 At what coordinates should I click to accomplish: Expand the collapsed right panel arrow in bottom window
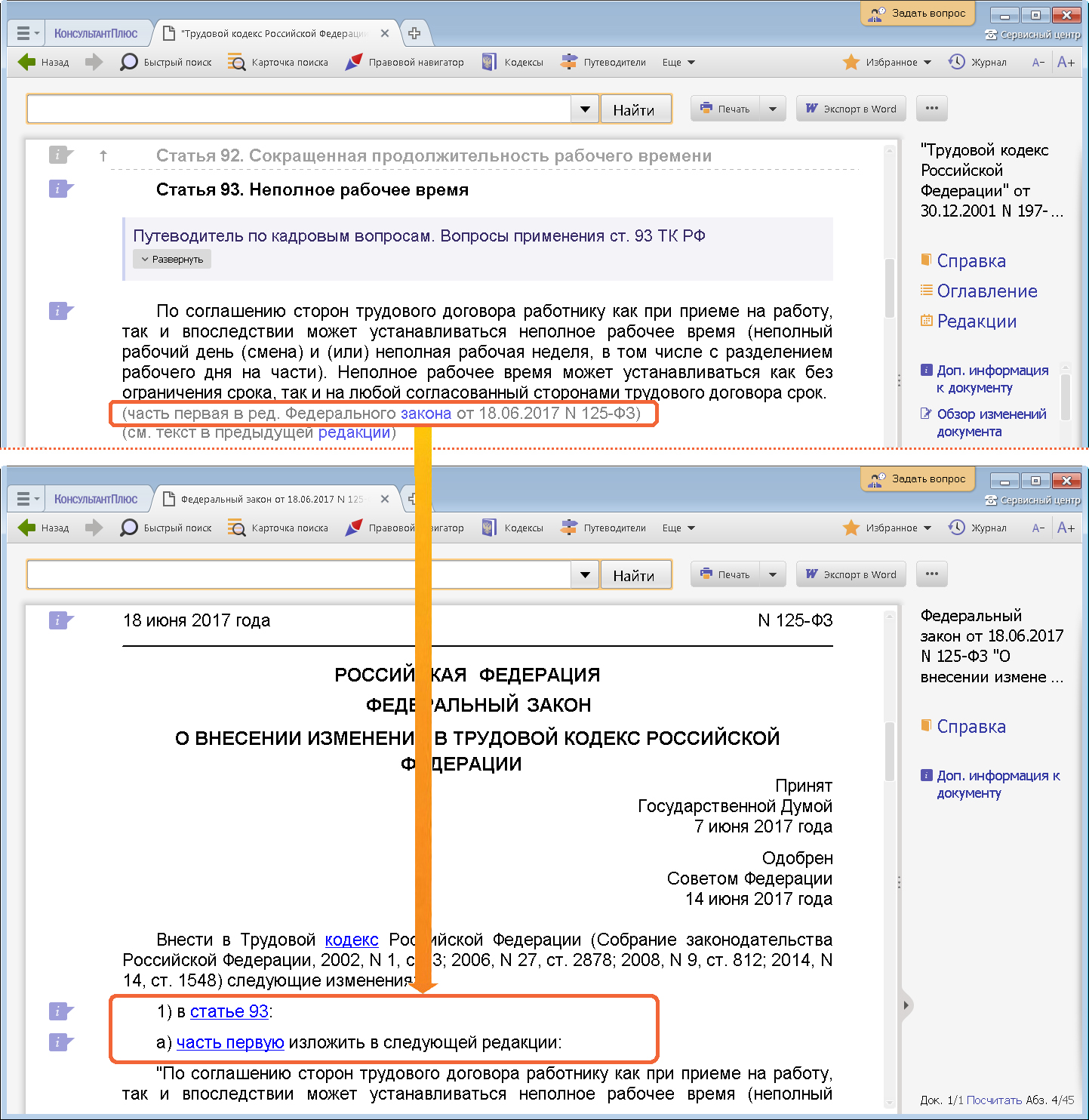tap(906, 1005)
